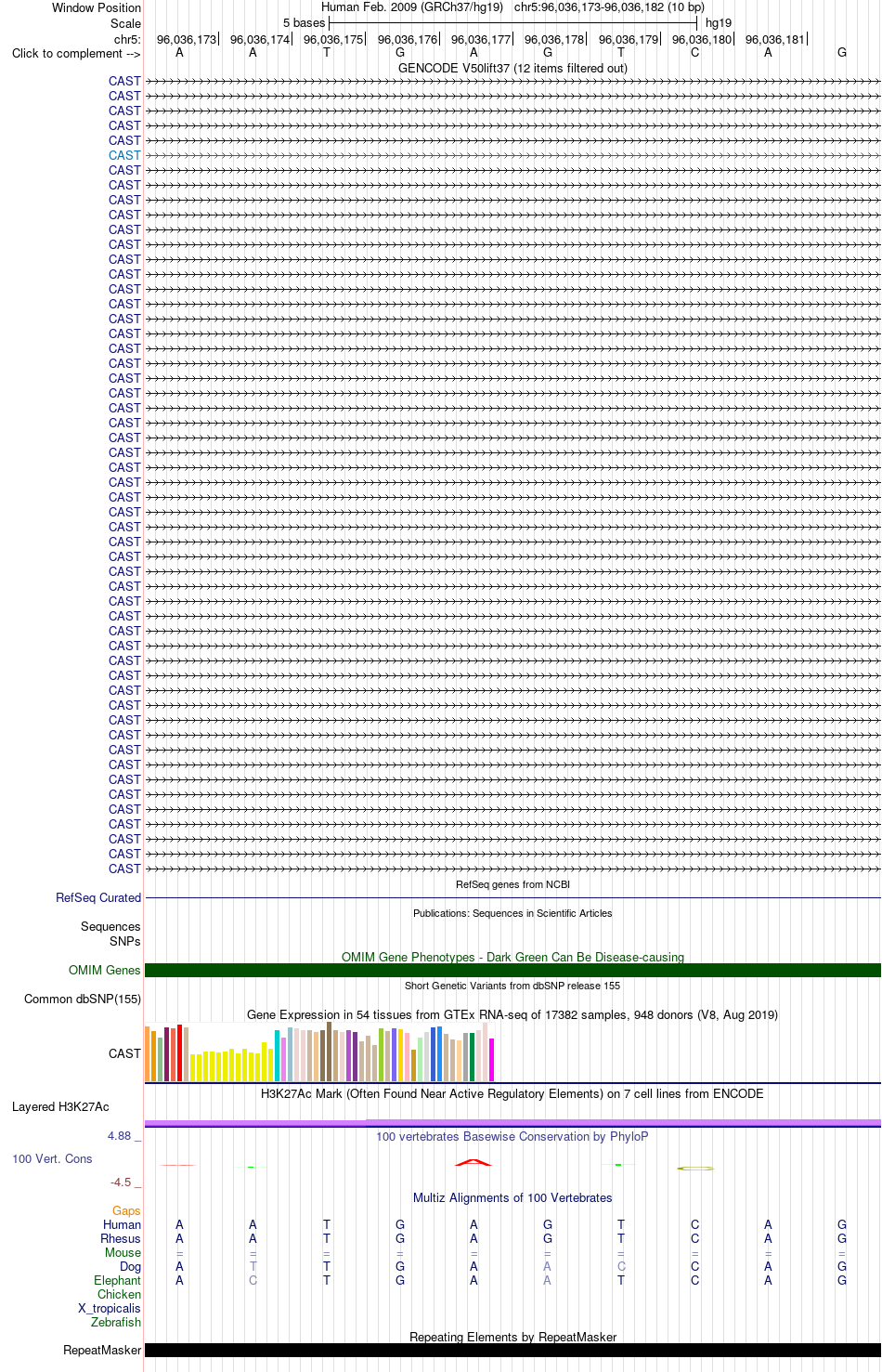Open the H3K27Ac Mark ENCODE track title
Image resolution: width=882 pixels, height=1372 pixels.
512,1093
